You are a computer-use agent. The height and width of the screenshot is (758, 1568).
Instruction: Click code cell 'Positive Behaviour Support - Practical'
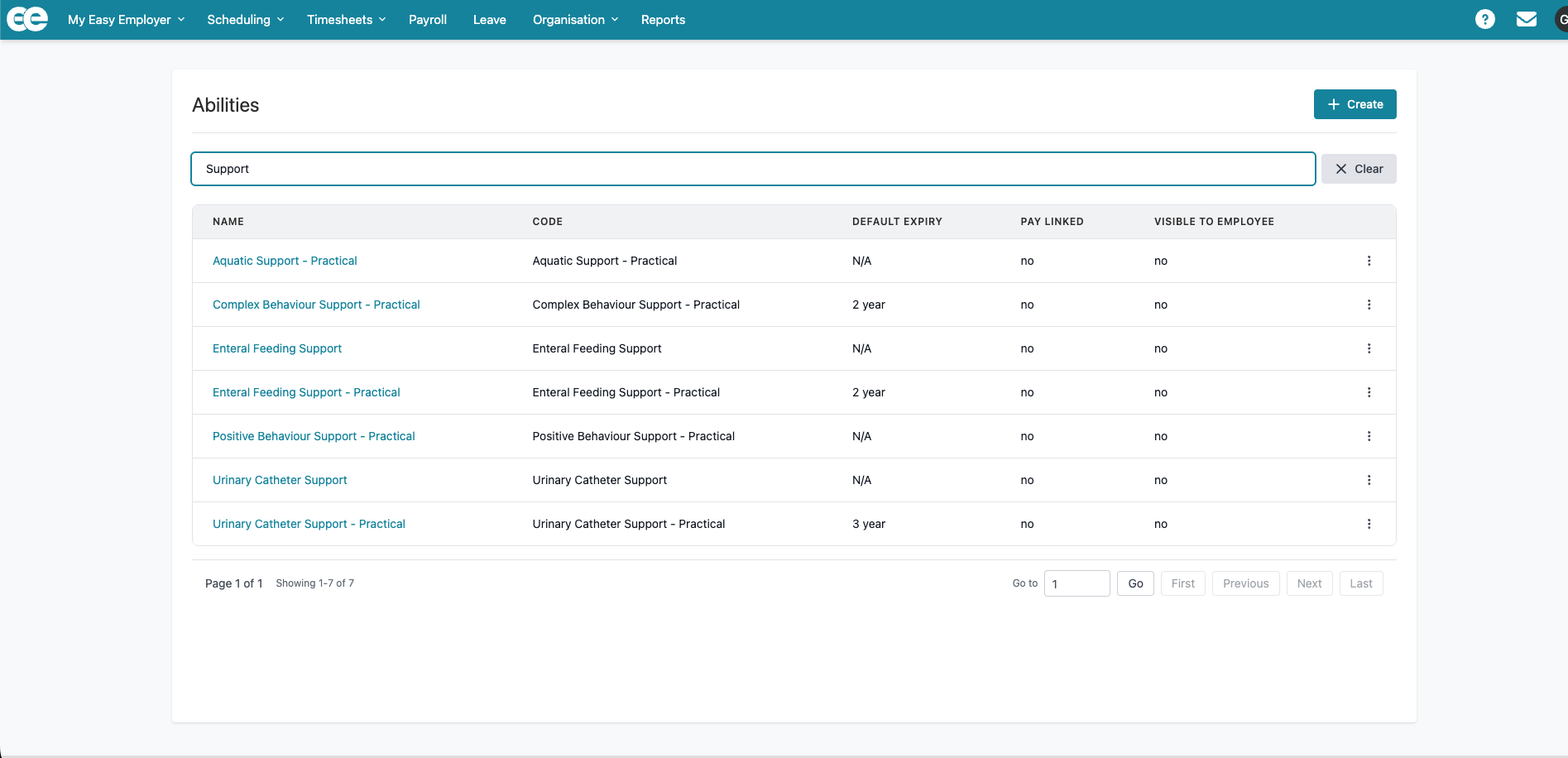tap(634, 436)
